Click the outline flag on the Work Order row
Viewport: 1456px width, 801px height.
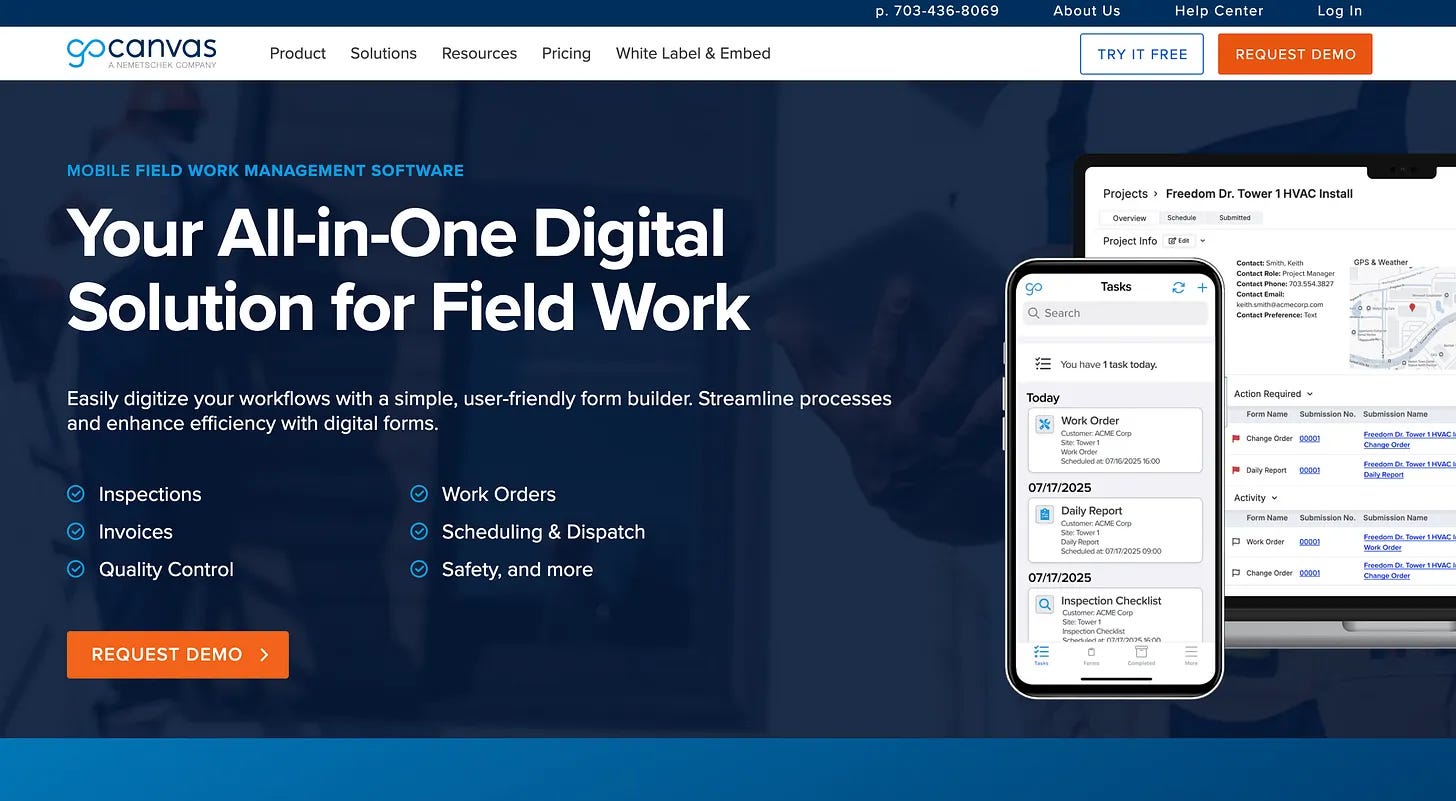coord(1236,542)
